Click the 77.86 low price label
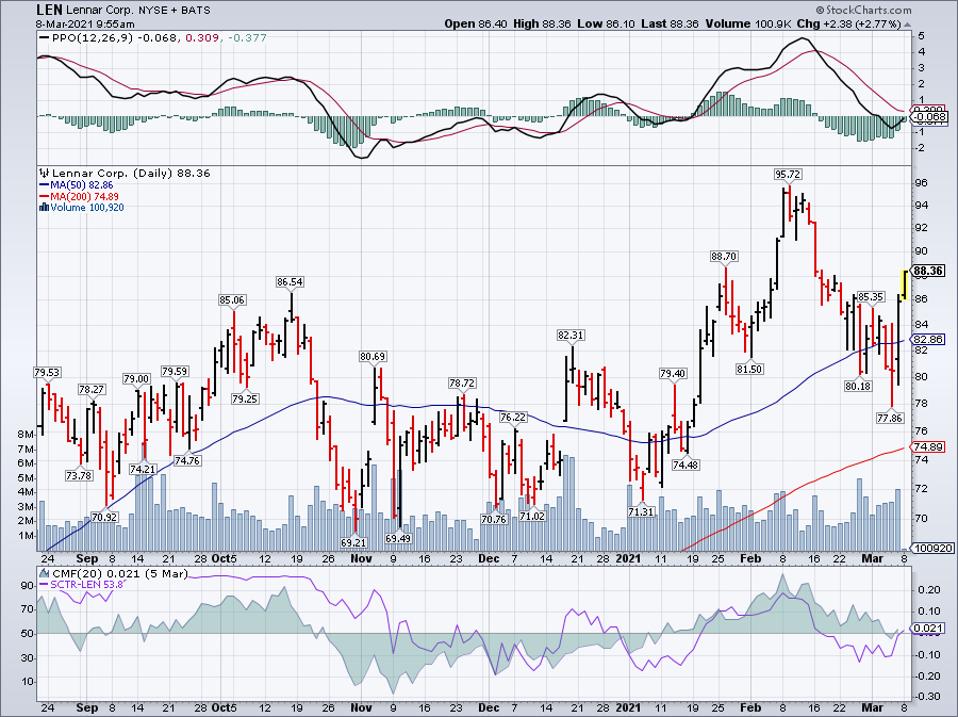Screen dimensions: 958x717 (x=890, y=418)
